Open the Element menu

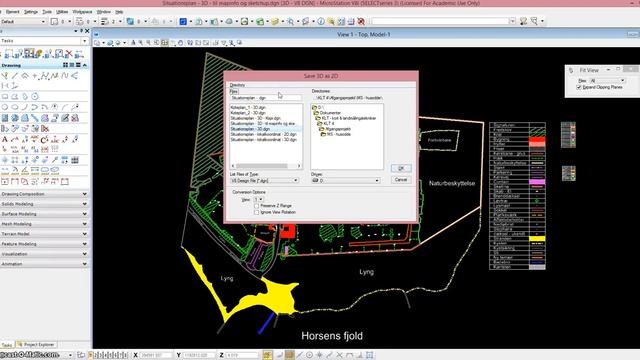tap(12, 12)
